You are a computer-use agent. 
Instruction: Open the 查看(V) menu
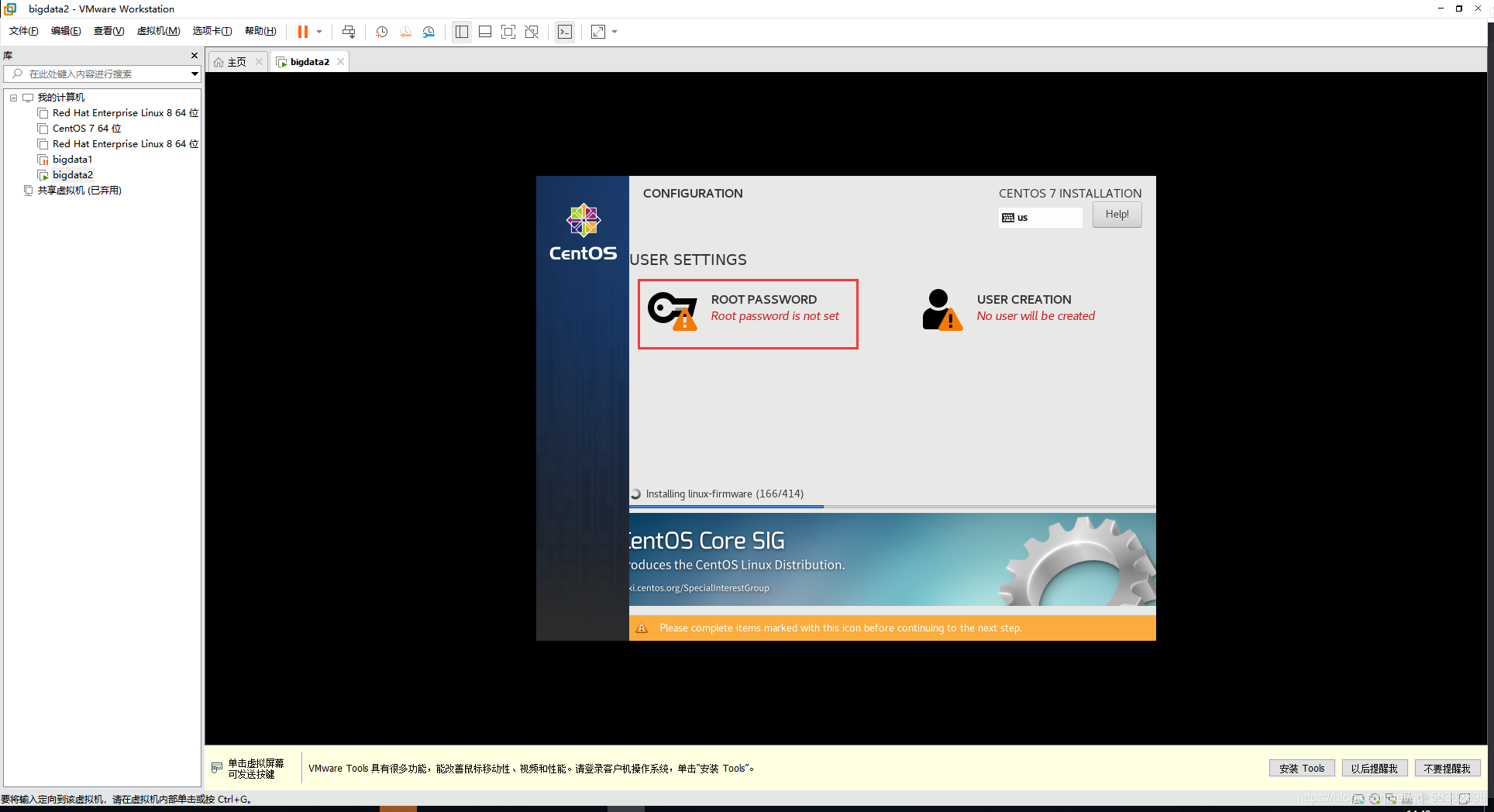(x=108, y=31)
